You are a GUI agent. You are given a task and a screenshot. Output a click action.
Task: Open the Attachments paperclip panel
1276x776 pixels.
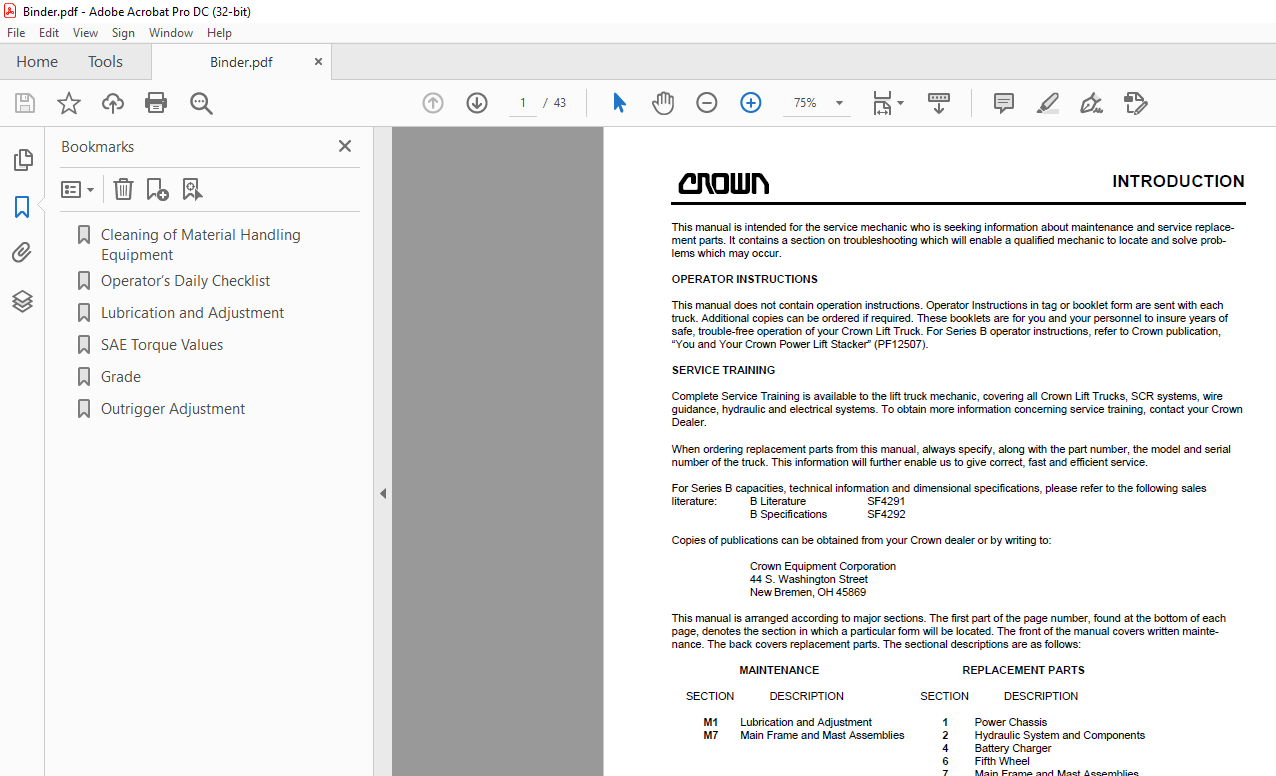[22, 253]
